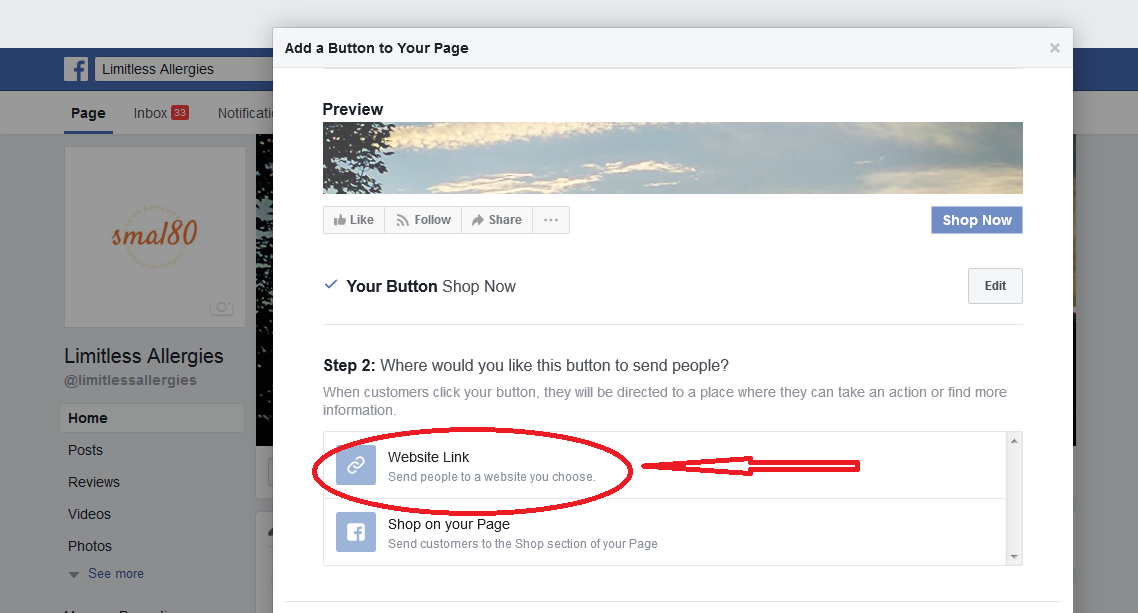1138x613 pixels.
Task: Open Photos in the left sidebar
Action: (x=89, y=545)
